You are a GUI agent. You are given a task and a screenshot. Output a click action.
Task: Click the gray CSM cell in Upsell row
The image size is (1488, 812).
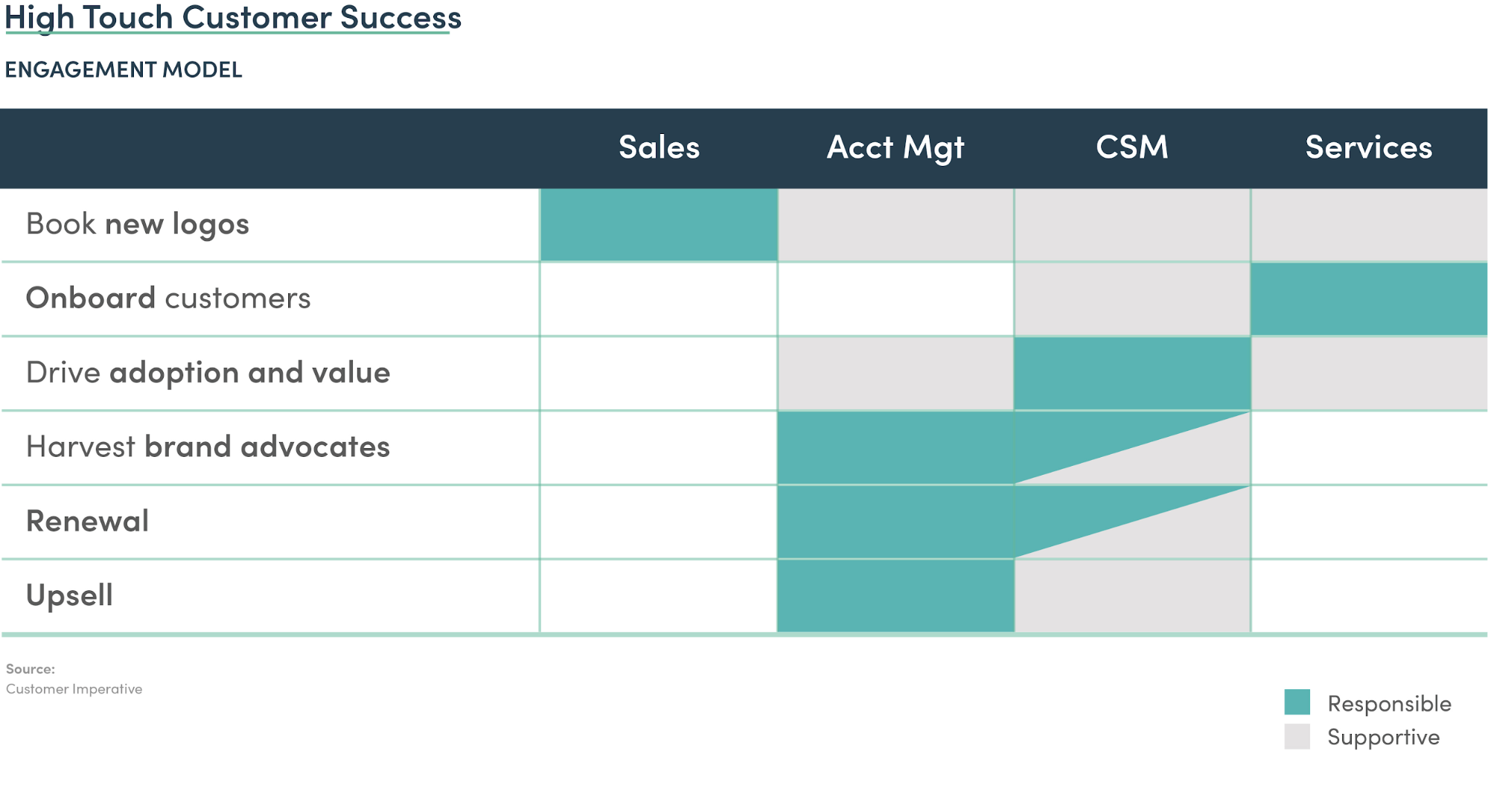(1132, 596)
